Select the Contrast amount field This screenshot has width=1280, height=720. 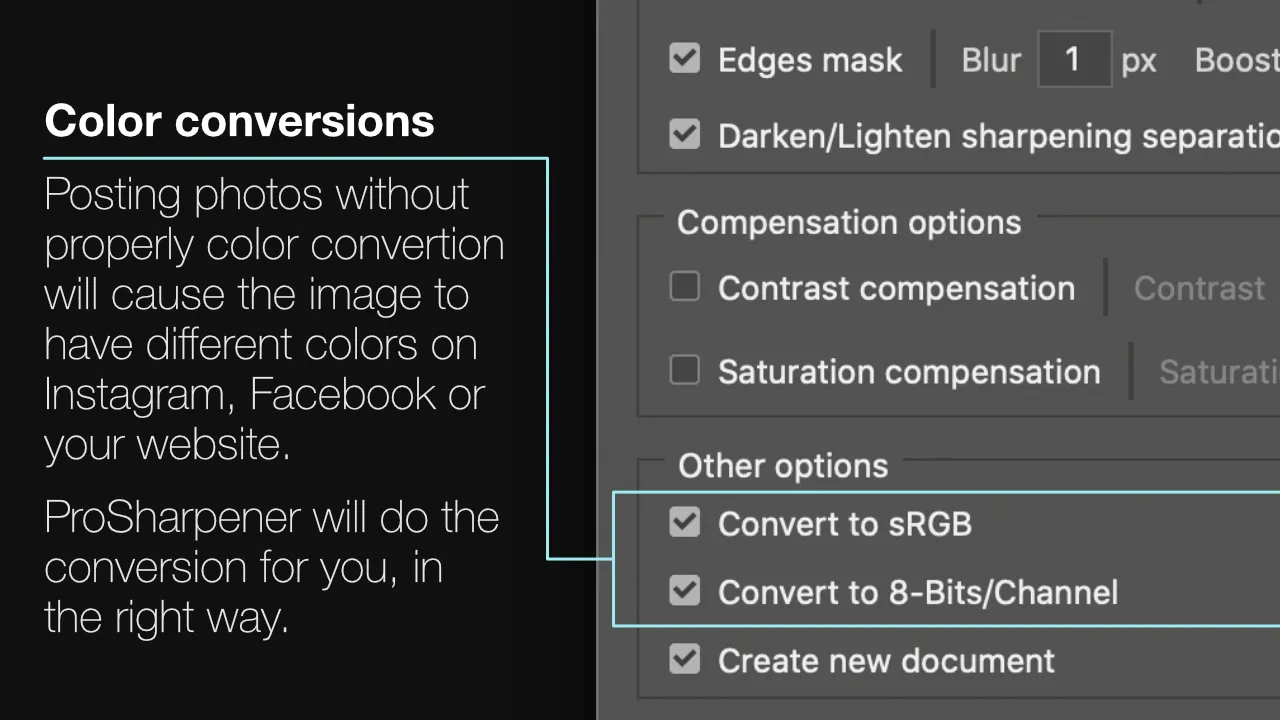1199,288
